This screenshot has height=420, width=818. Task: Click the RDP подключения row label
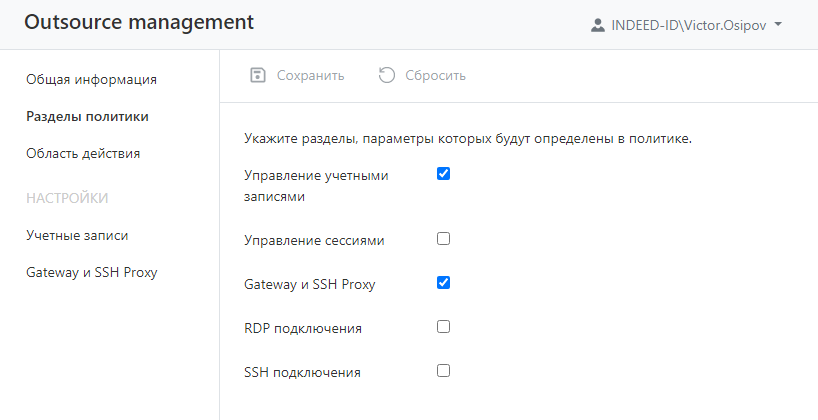pos(303,328)
